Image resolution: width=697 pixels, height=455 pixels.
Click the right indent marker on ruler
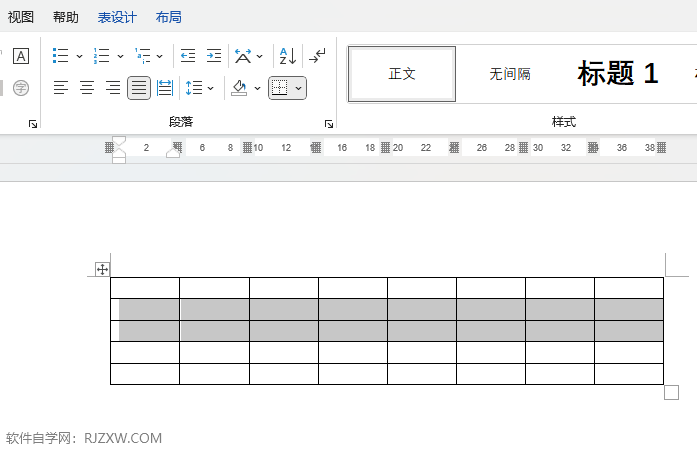coord(173,152)
